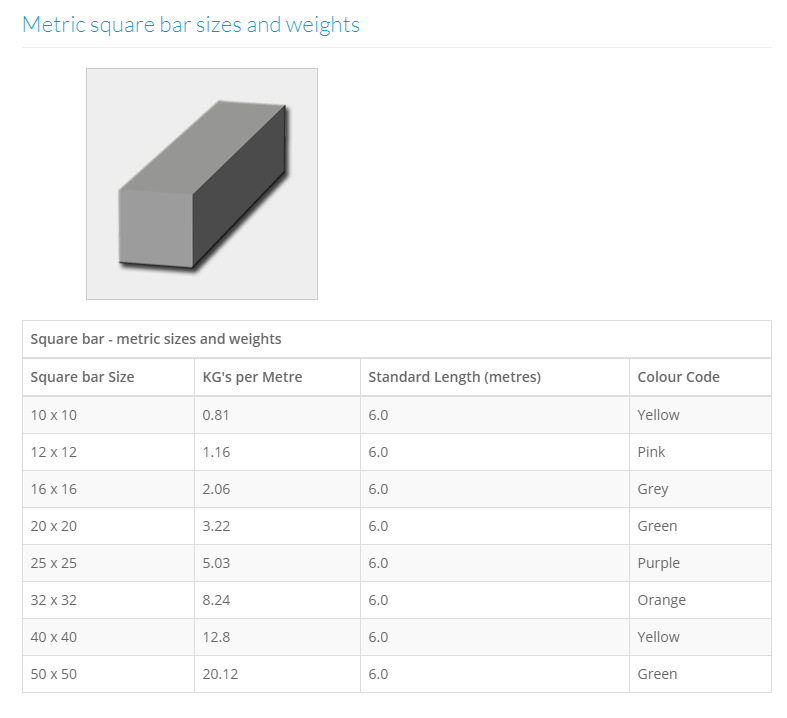Click the Colour Code column header
Image resolution: width=787 pixels, height=718 pixels.
pyautogui.click(x=678, y=377)
